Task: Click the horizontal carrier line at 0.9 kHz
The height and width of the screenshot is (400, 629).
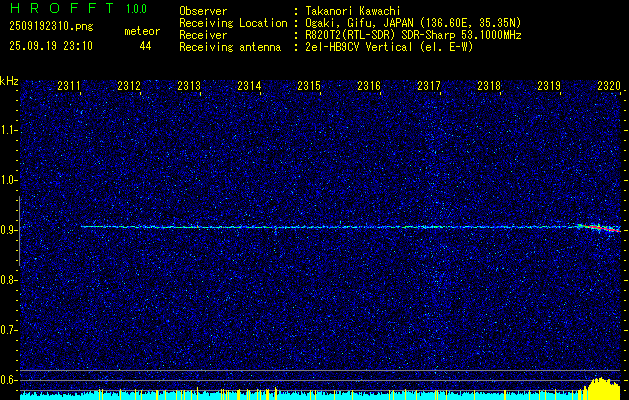Action: pyautogui.click(x=329, y=227)
